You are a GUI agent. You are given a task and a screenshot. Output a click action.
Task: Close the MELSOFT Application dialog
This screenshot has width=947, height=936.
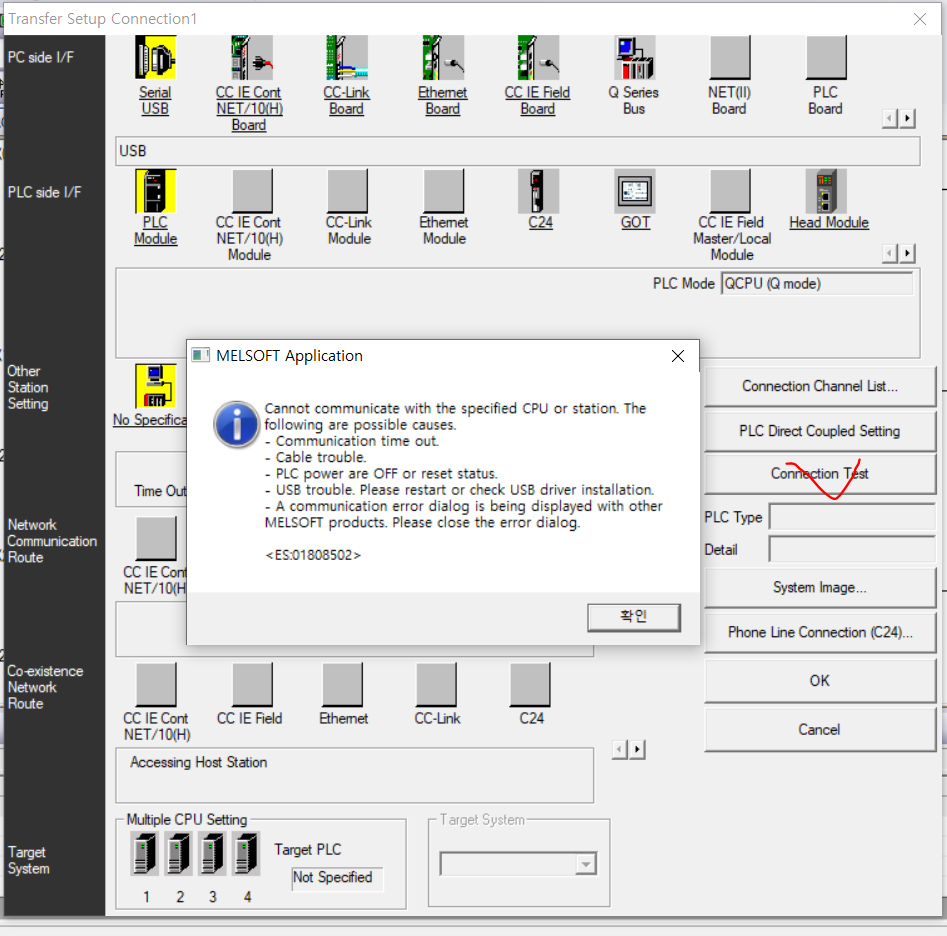(678, 356)
